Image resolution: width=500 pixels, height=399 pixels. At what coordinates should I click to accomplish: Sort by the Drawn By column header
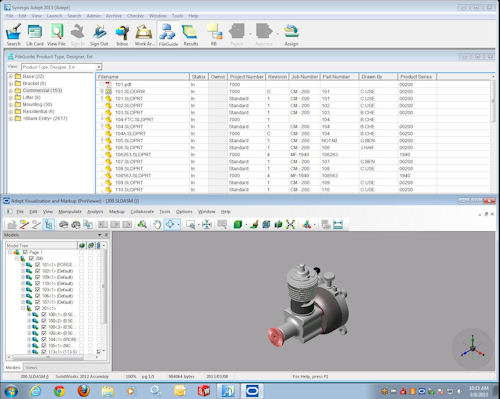click(378, 77)
